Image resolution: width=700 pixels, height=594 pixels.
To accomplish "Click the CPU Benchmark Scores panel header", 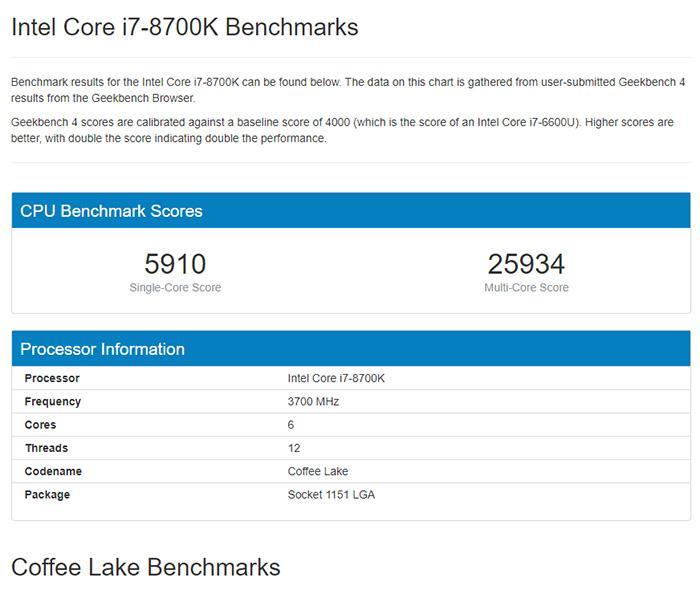I will [111, 211].
